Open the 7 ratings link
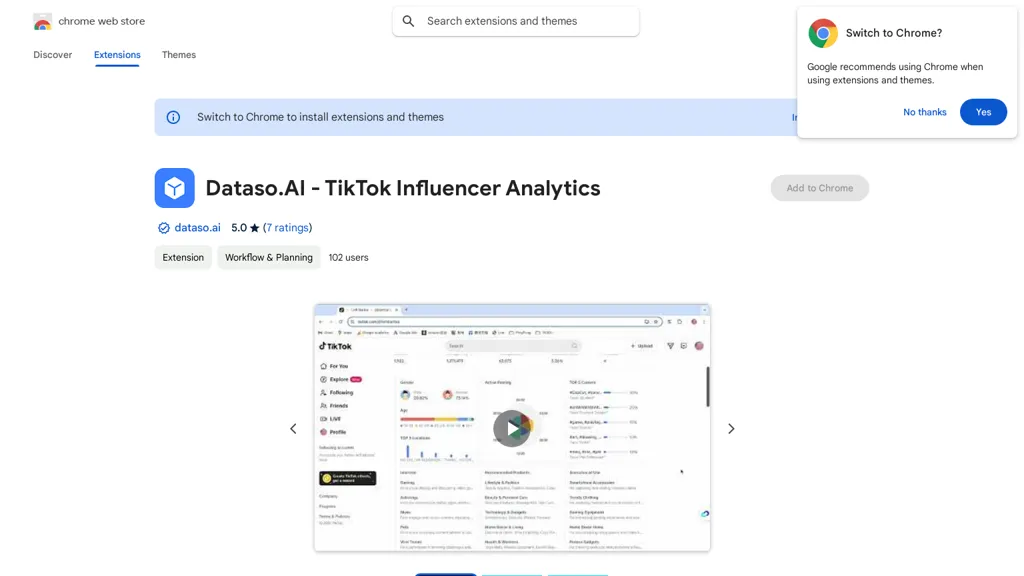This screenshot has height=576, width=1024. point(287,228)
